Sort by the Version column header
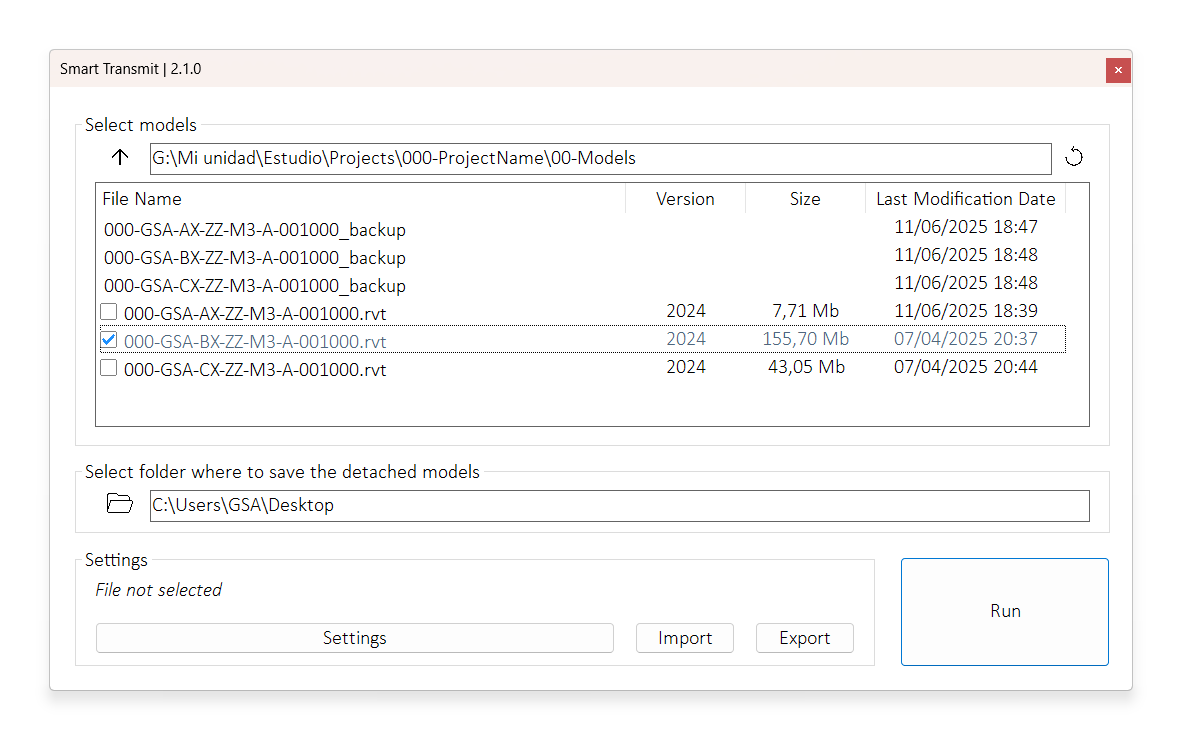 pos(685,199)
